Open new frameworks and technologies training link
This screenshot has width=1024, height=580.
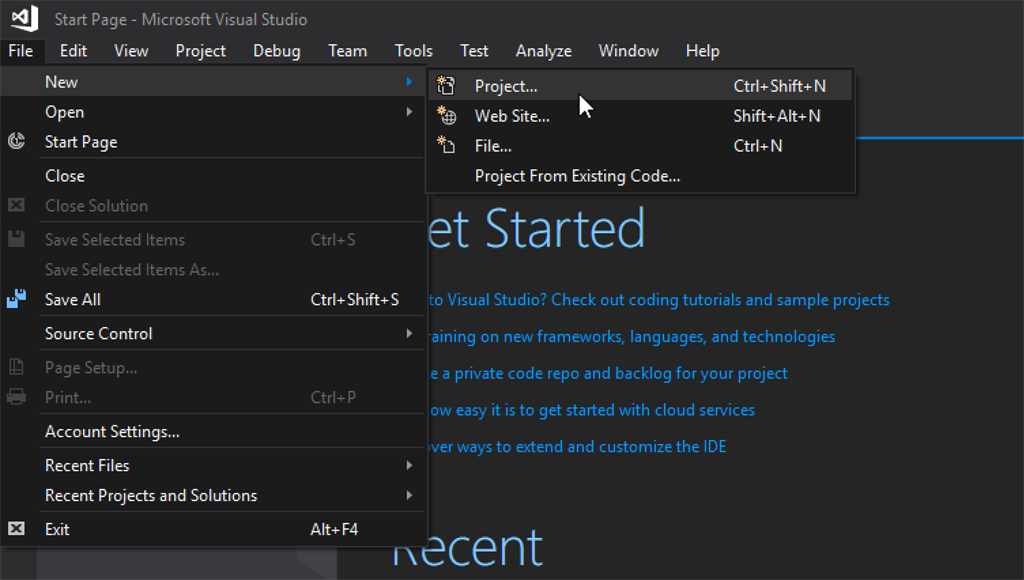630,337
